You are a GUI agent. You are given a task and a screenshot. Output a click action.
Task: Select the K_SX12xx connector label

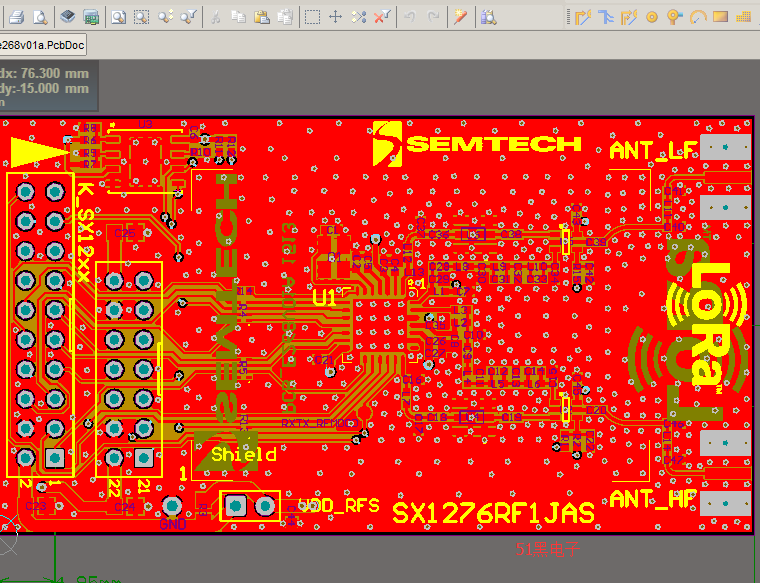click(84, 232)
